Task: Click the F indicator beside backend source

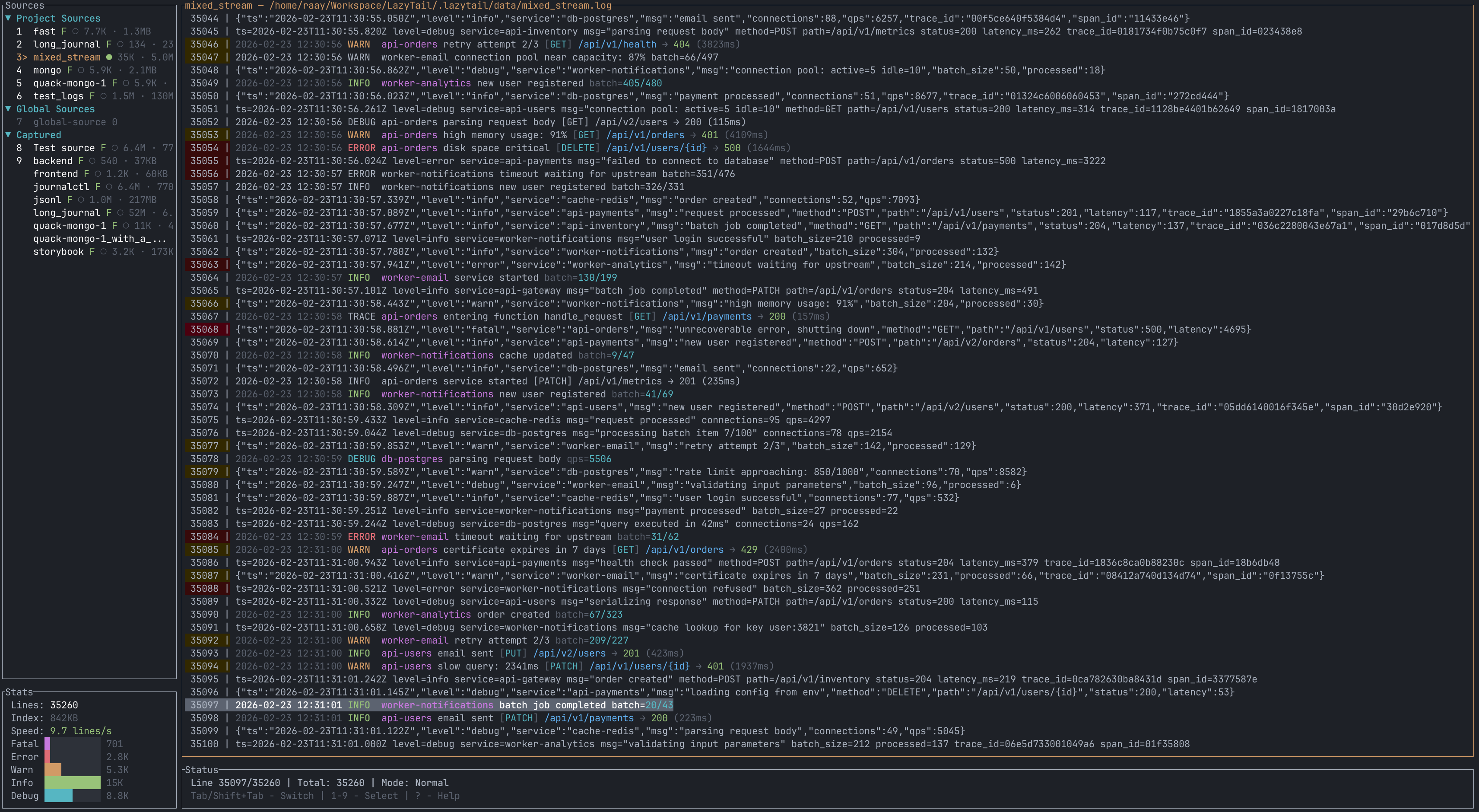Action: point(81,161)
